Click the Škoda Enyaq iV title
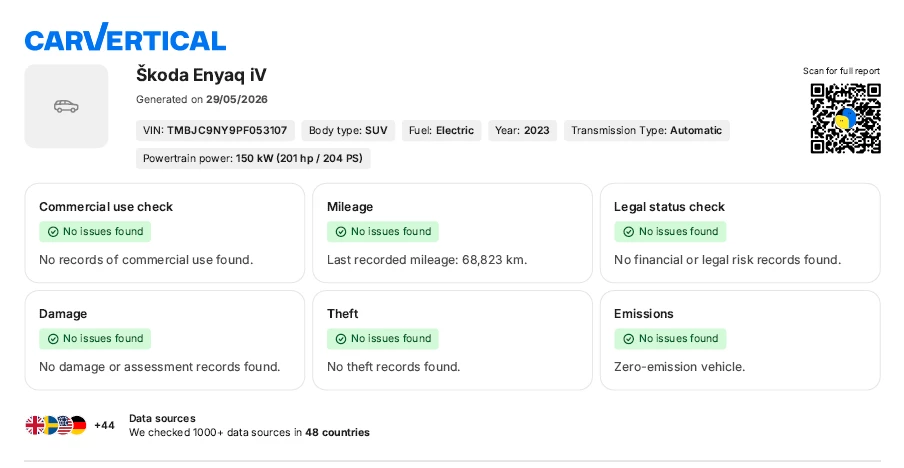The image size is (904, 468). point(201,75)
